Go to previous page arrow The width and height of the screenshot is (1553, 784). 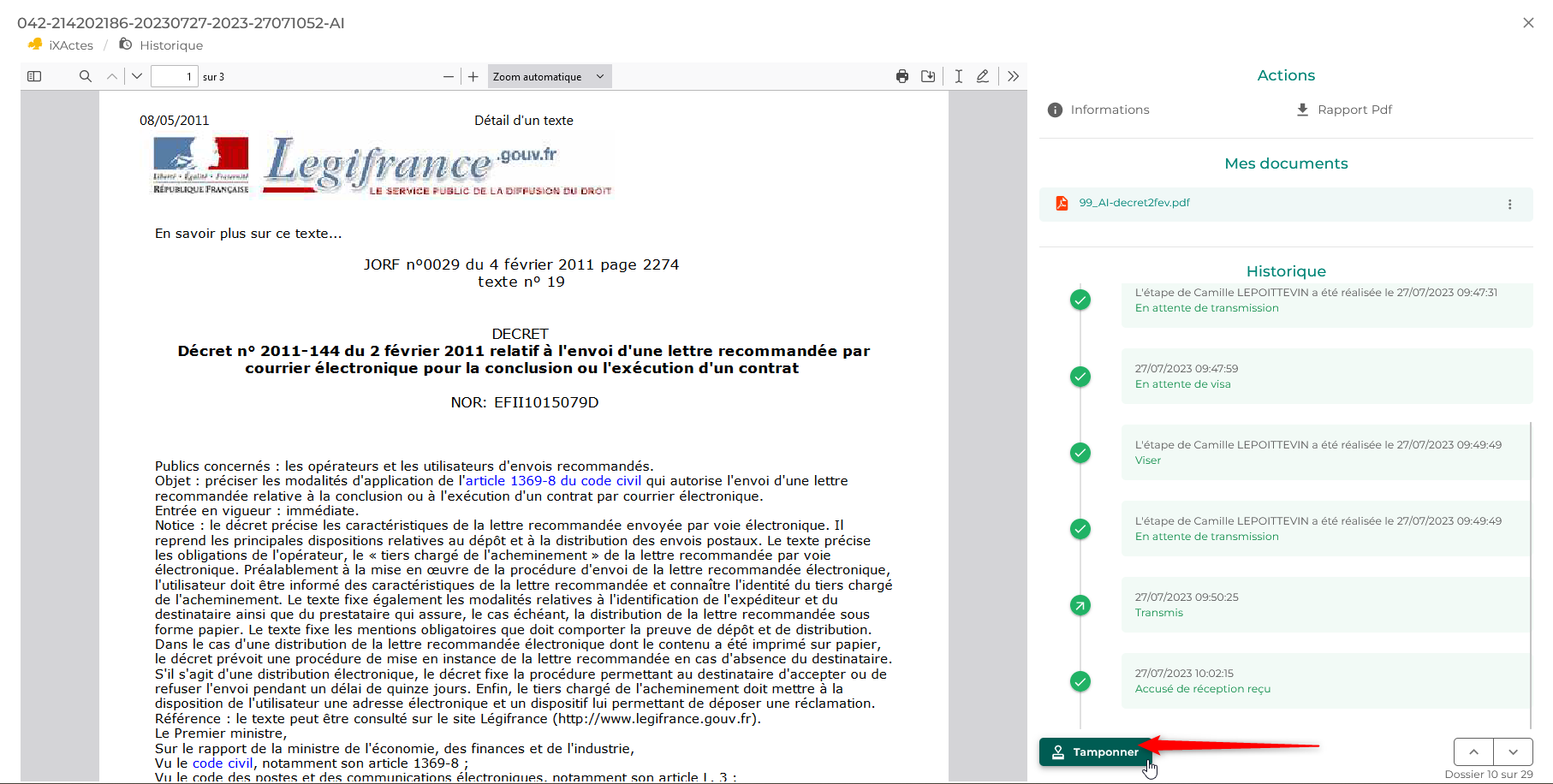(x=112, y=76)
